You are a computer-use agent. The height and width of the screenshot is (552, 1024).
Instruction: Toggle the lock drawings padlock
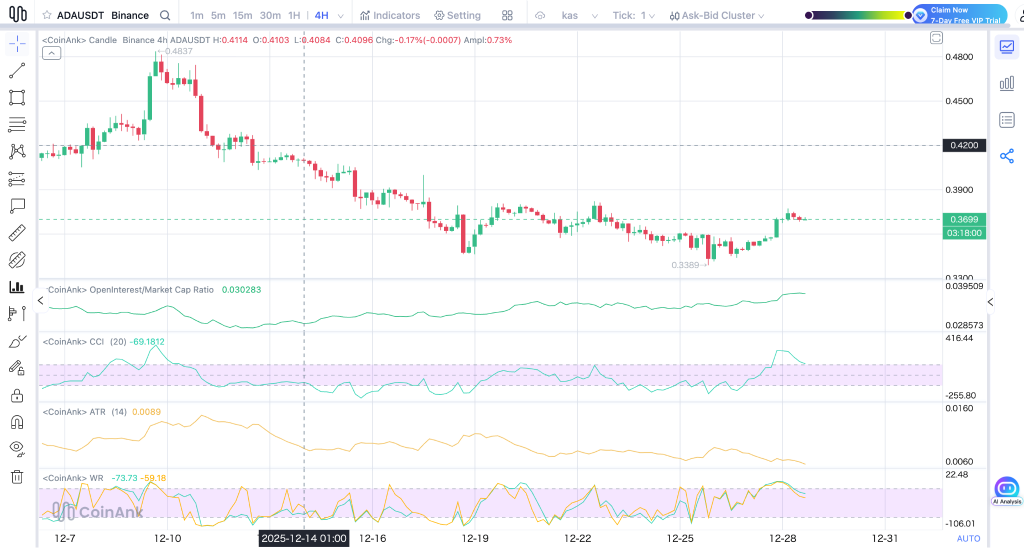[x=17, y=395]
